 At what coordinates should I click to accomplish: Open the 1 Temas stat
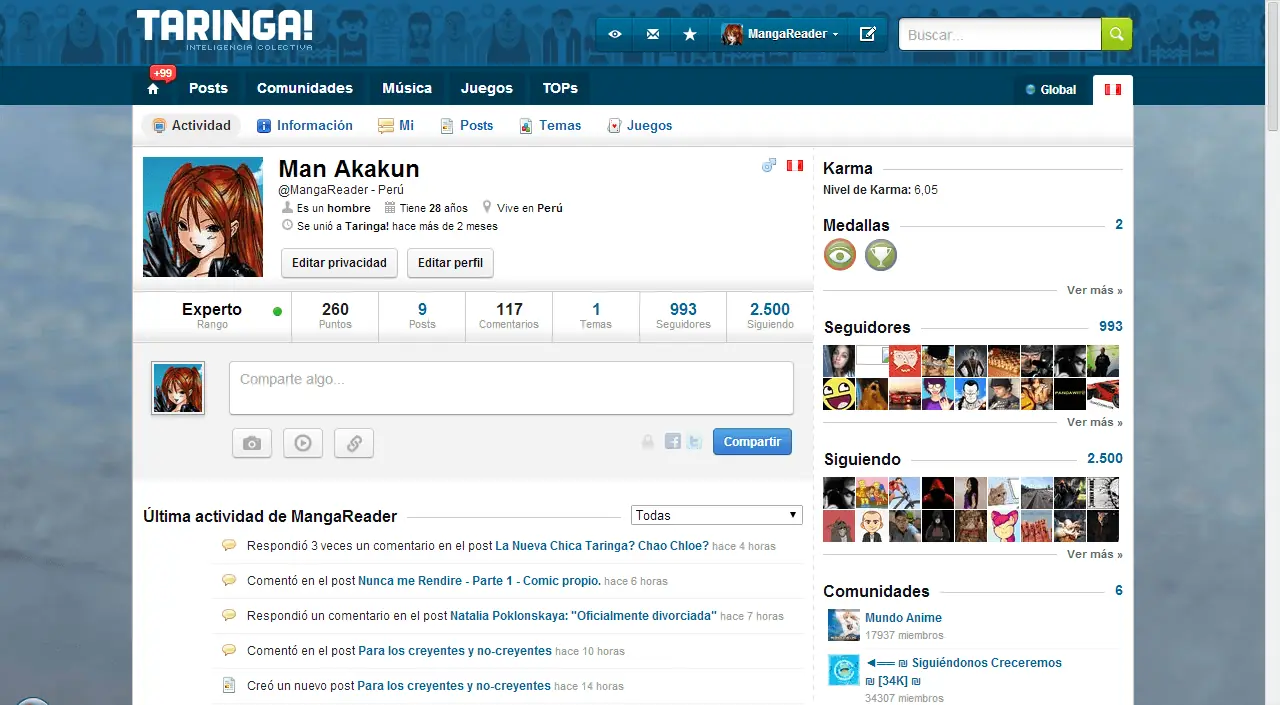[596, 316]
